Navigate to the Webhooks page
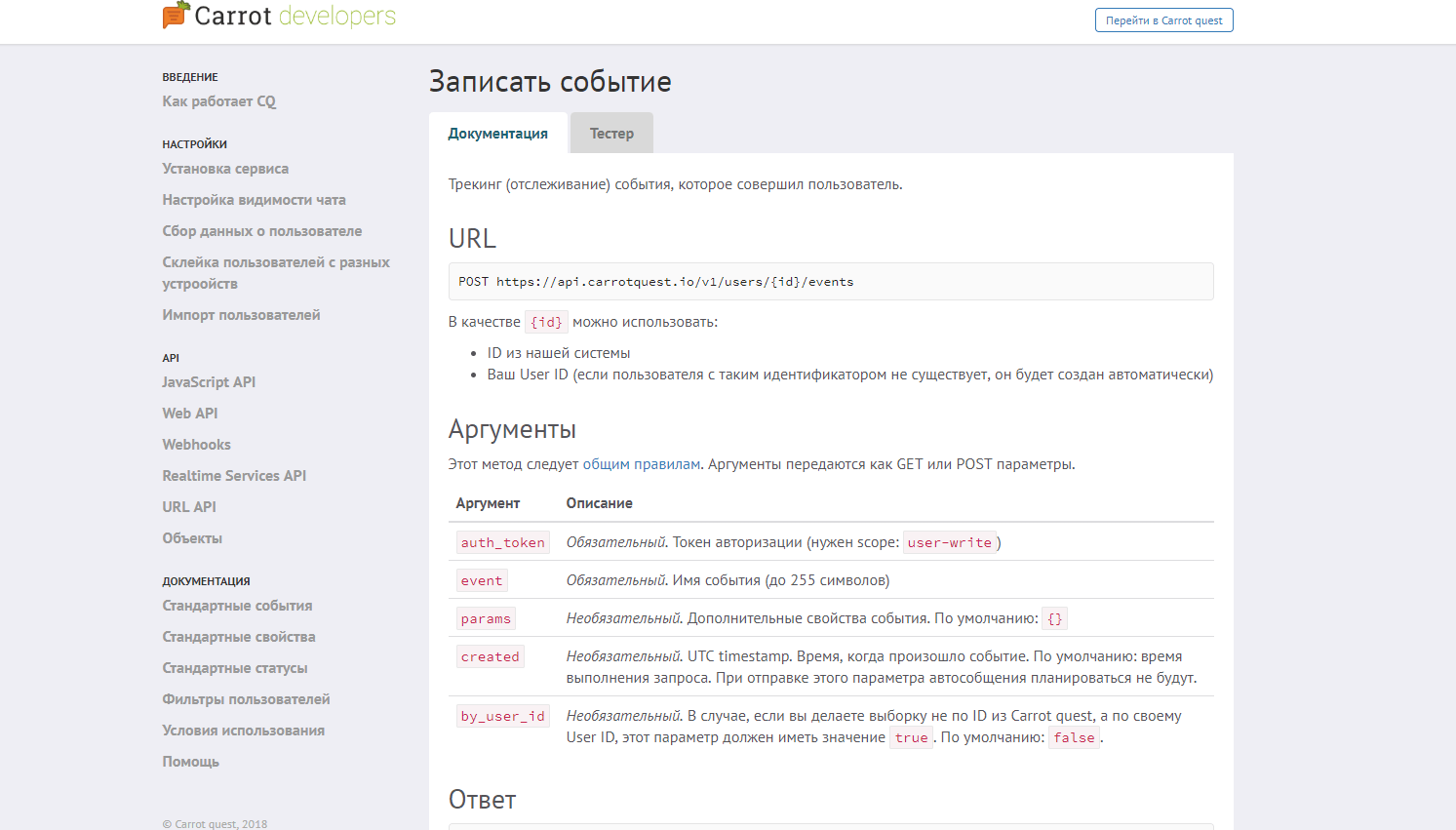Image resolution: width=1456 pixels, height=830 pixels. point(196,445)
